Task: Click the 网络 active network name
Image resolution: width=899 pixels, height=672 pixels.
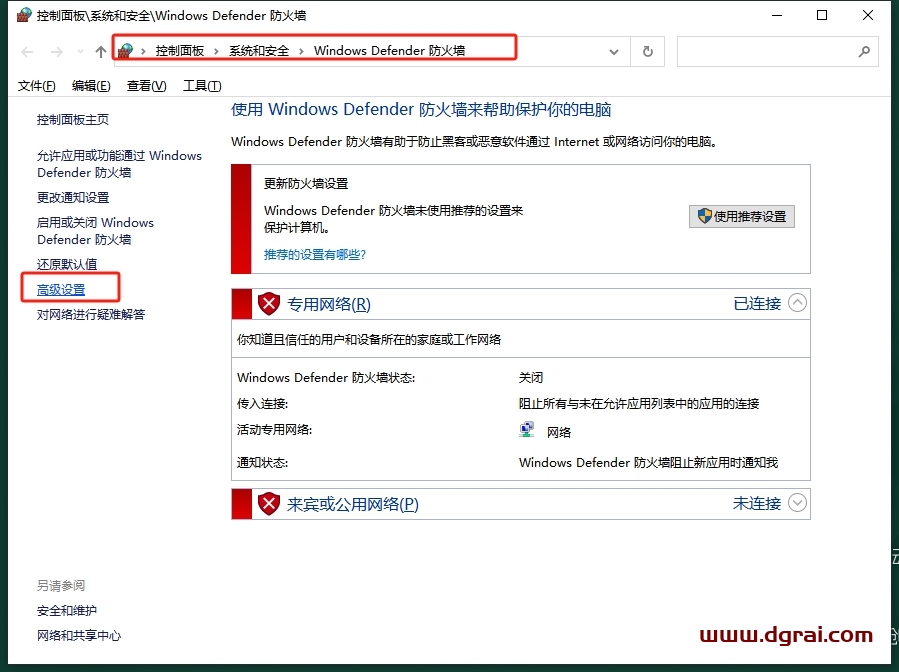Action: tap(559, 432)
